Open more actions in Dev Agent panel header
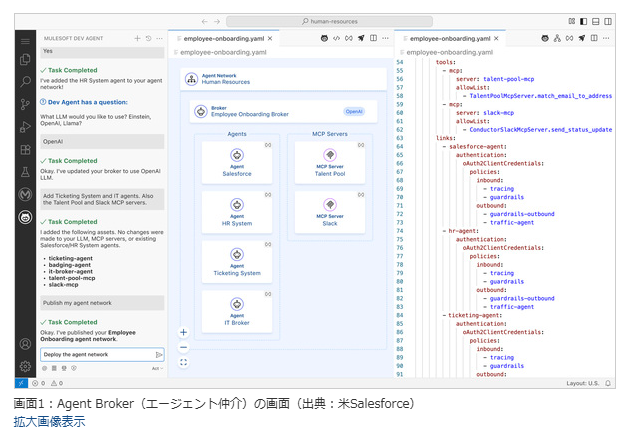 click(160, 38)
